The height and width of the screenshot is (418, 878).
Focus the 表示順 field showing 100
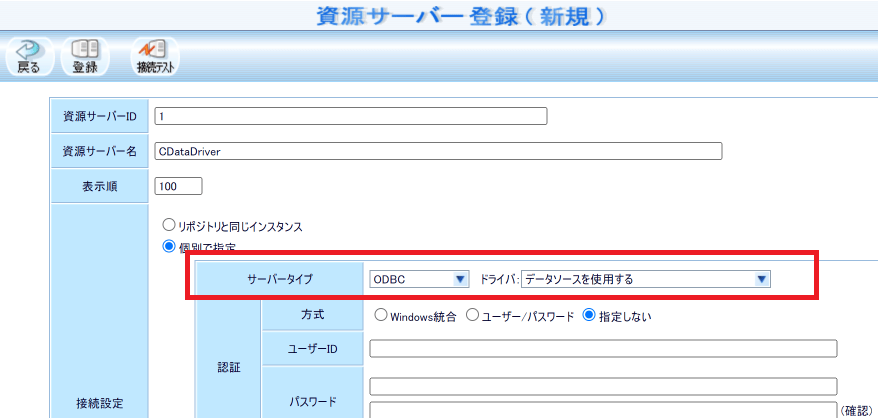pos(178,186)
